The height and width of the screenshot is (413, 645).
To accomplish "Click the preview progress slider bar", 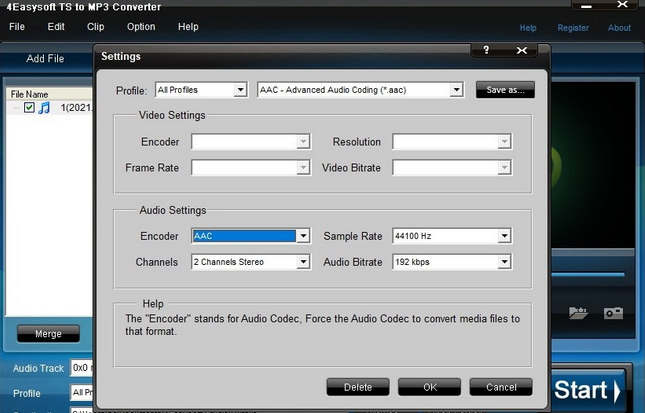I will click(588, 274).
